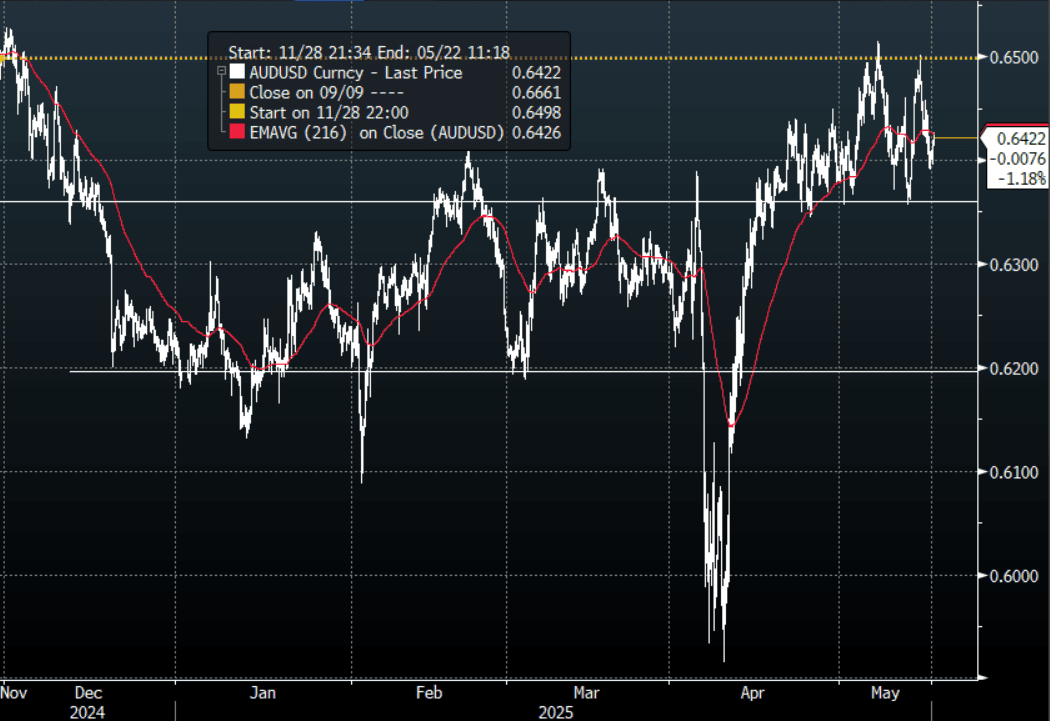
Task: Click the yellow Start on 11/28 swatch
Action: pyautogui.click(x=237, y=112)
